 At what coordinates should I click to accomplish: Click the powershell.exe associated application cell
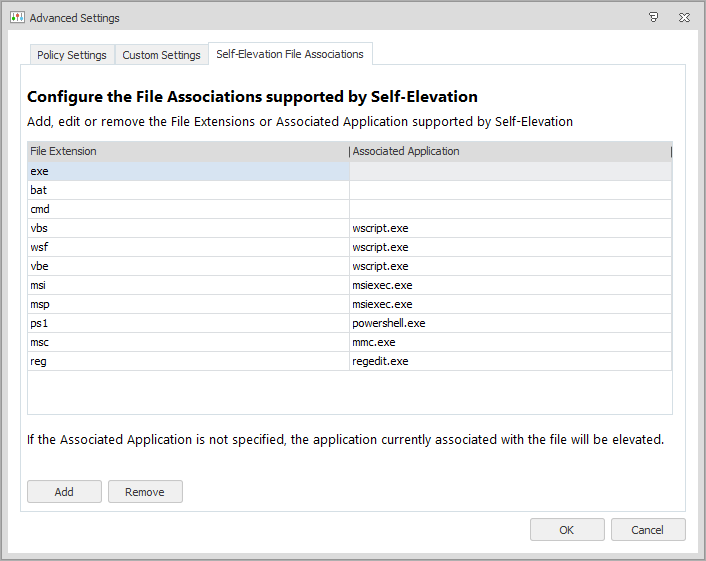coord(389,323)
